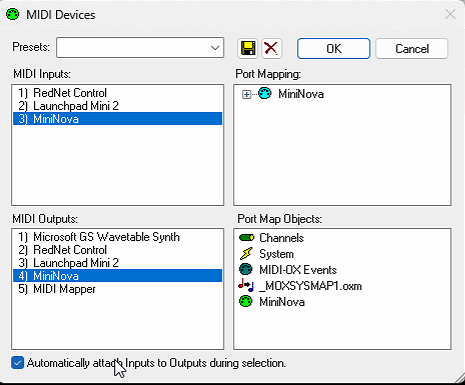Click the Channels label in Port Map Objects
Image resolution: width=465 pixels, height=385 pixels.
tap(281, 238)
